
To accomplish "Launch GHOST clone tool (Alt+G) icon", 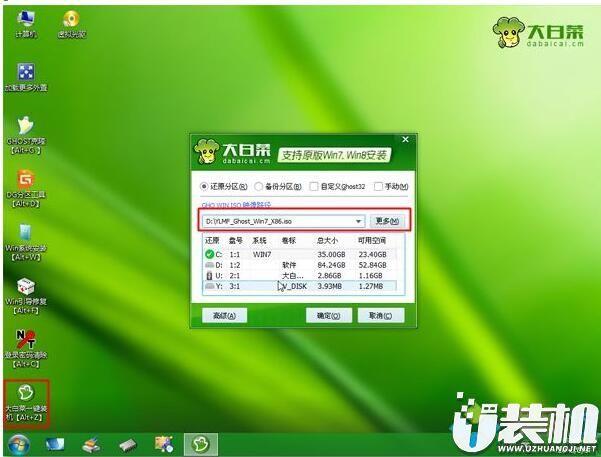I will click(x=26, y=135).
